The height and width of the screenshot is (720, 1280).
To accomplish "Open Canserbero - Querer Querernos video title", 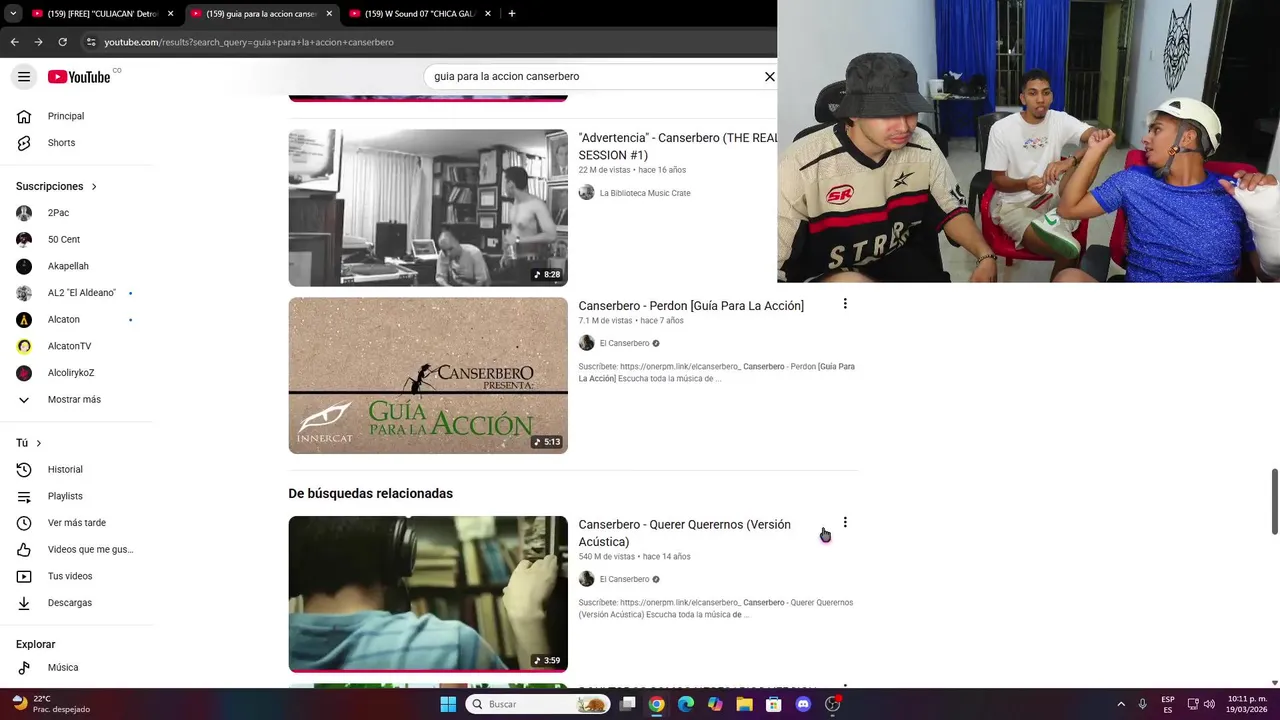I will tap(684, 533).
